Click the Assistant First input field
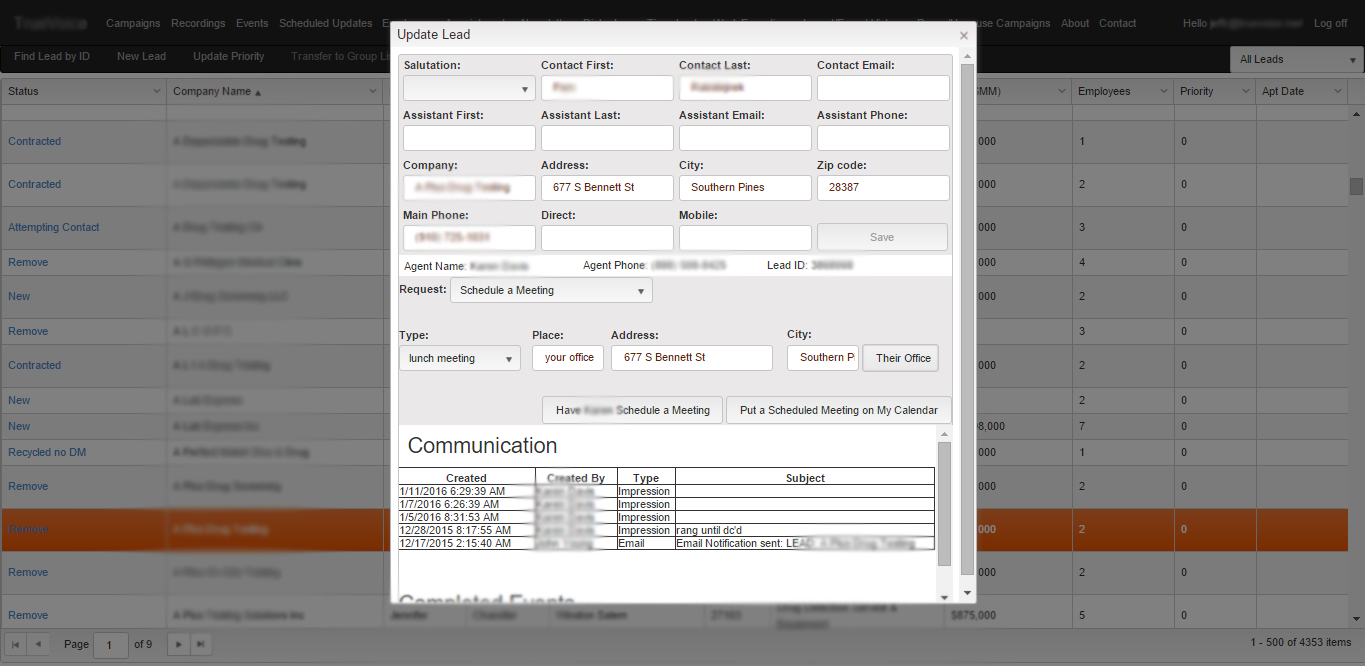The height and width of the screenshot is (666, 1365). (469, 138)
